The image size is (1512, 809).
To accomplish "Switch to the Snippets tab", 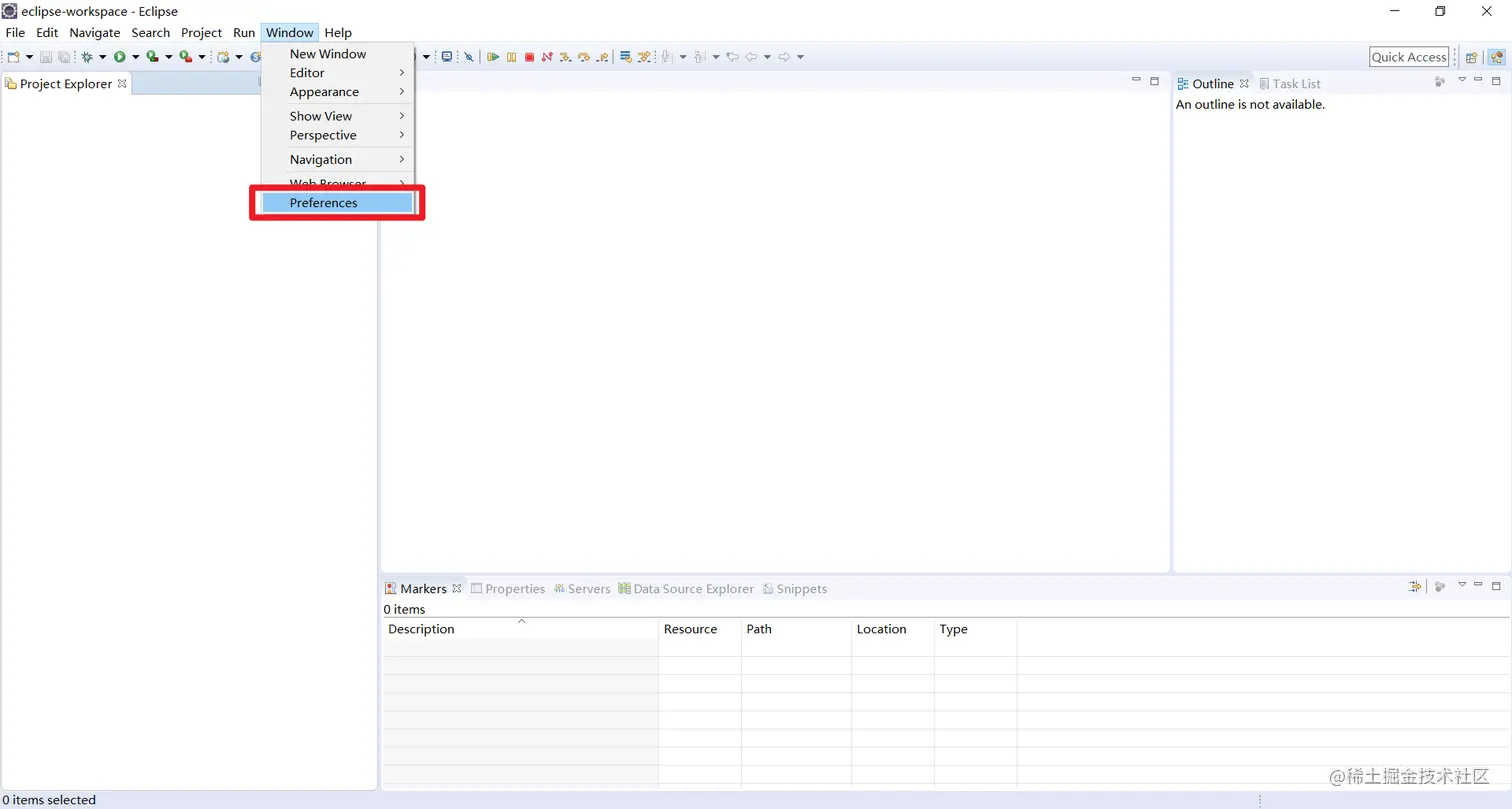I will pyautogui.click(x=795, y=589).
